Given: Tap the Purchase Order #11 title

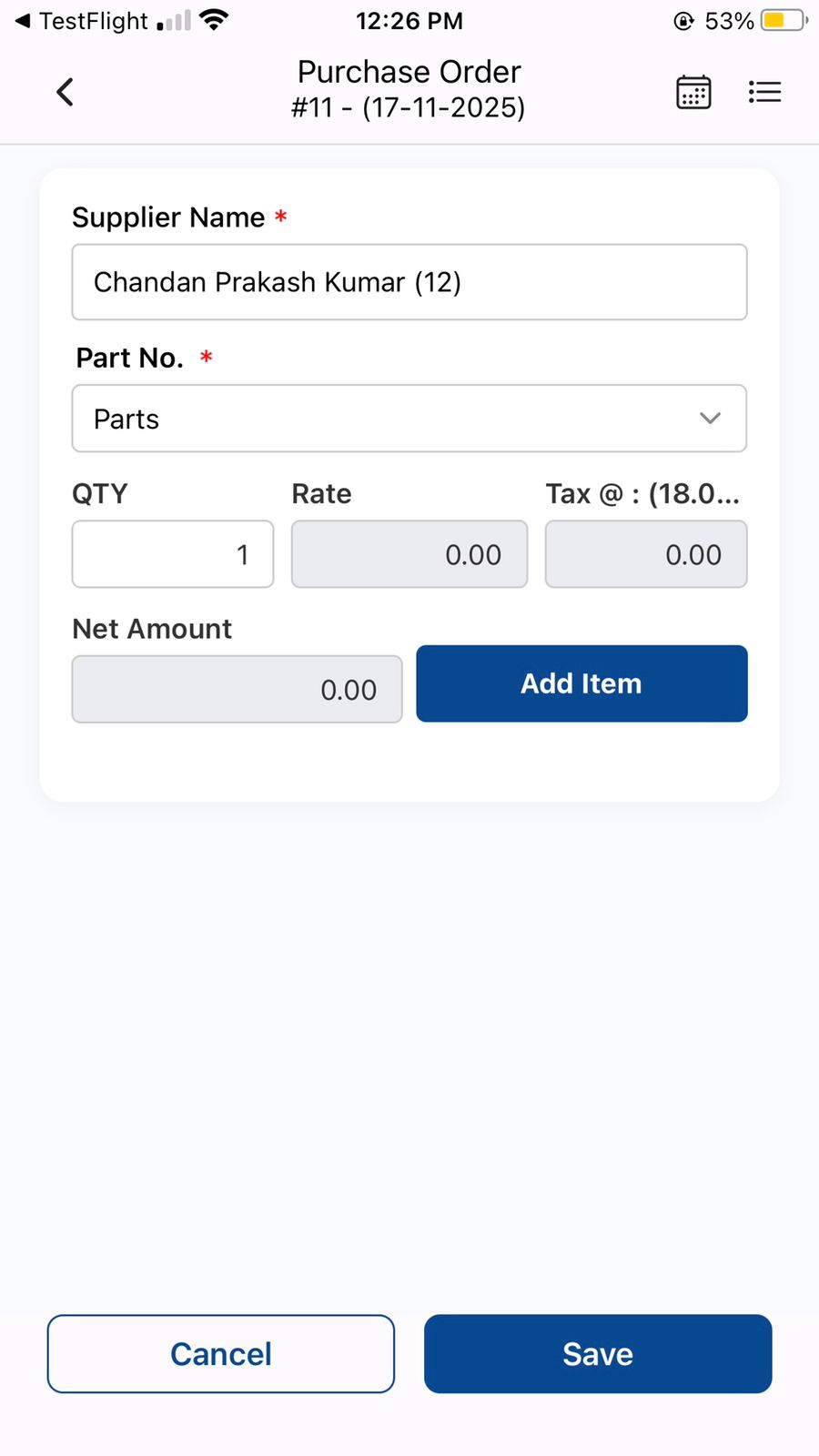Looking at the screenshot, I should [409, 89].
